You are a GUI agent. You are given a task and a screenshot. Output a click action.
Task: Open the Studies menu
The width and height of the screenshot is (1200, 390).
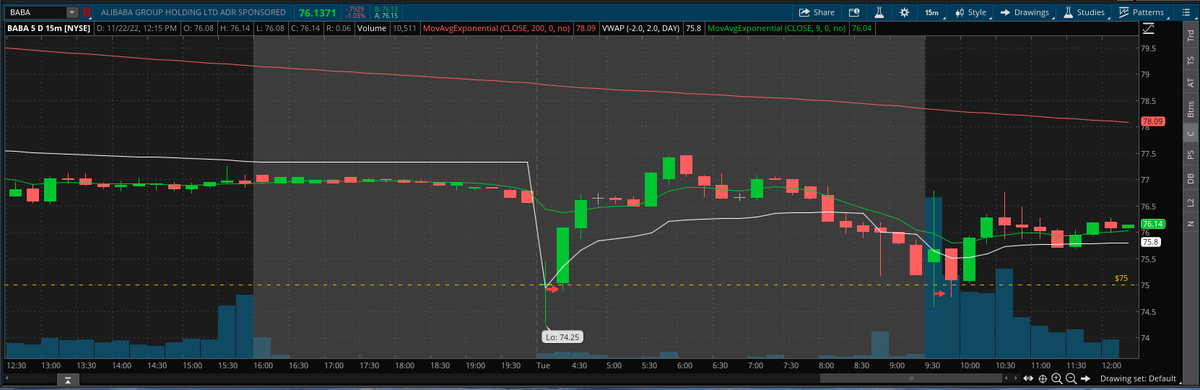1084,13
